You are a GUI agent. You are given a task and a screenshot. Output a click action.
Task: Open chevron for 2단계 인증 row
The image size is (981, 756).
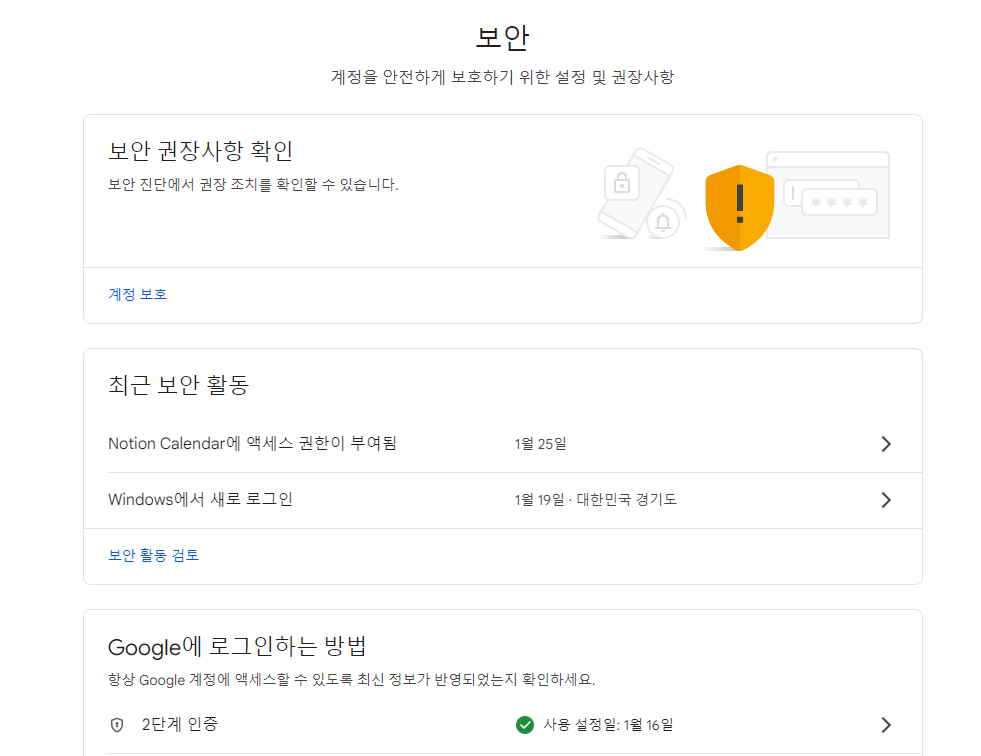(886, 725)
